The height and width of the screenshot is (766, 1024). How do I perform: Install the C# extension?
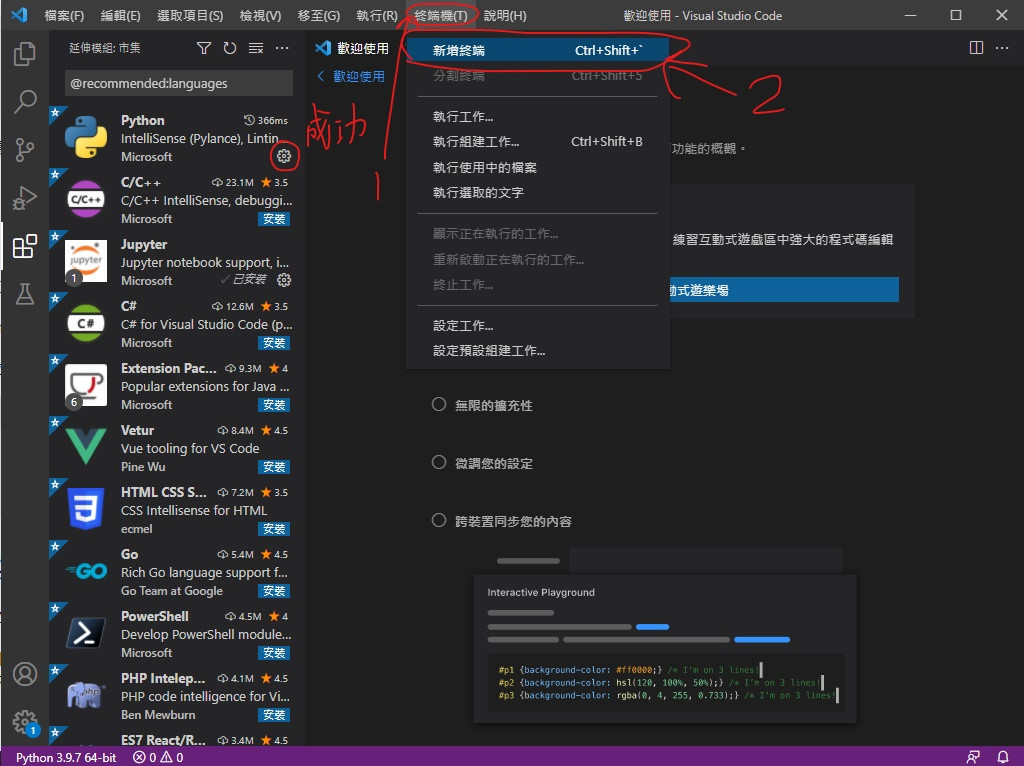274,343
